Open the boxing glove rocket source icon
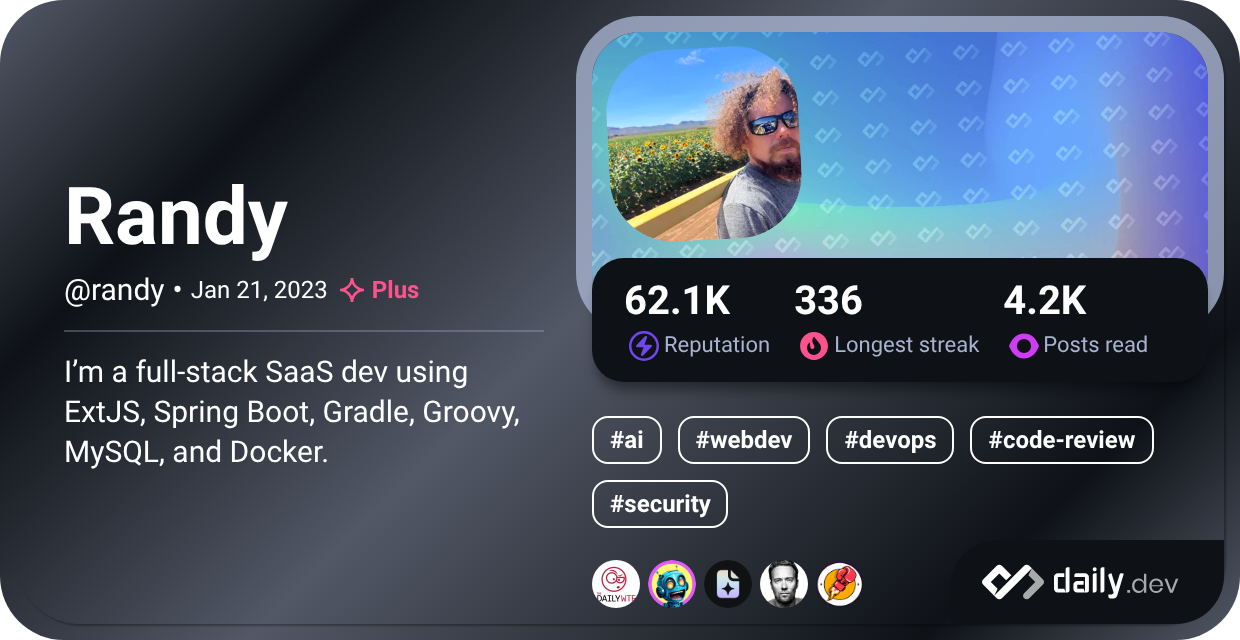 840,584
